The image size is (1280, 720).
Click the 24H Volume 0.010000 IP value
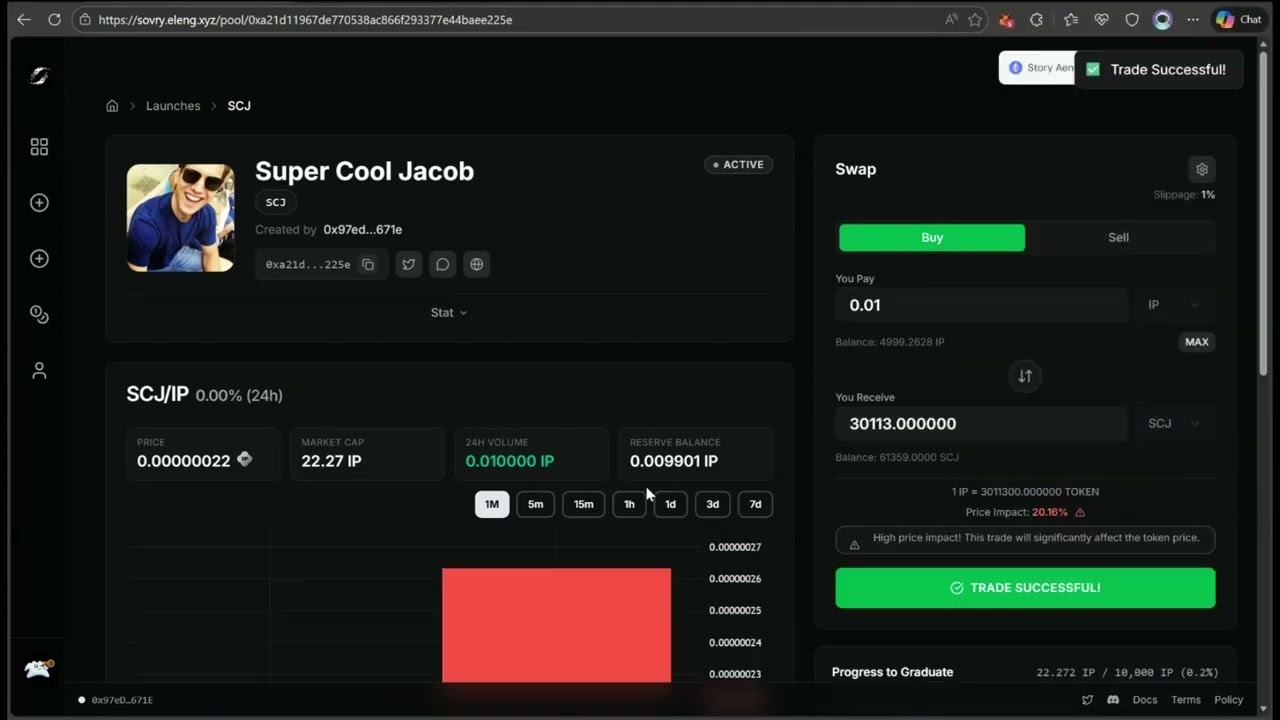(509, 461)
